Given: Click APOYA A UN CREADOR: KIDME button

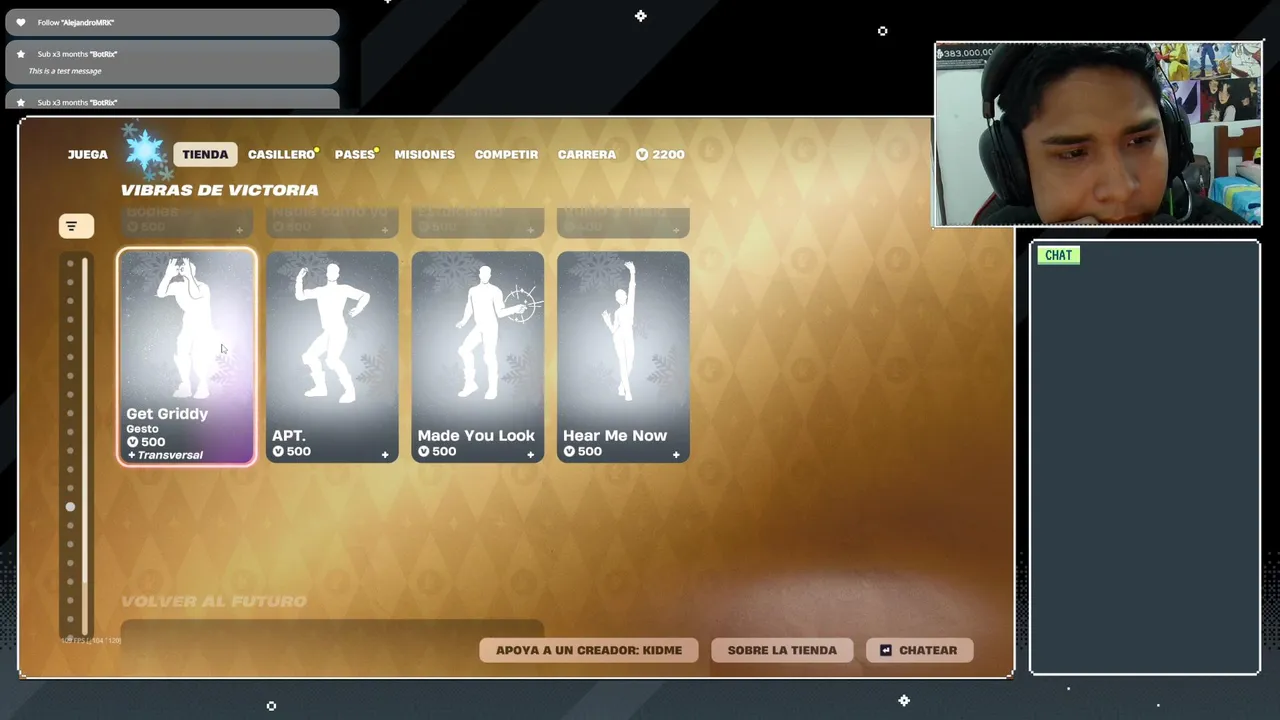Looking at the screenshot, I should click(589, 650).
